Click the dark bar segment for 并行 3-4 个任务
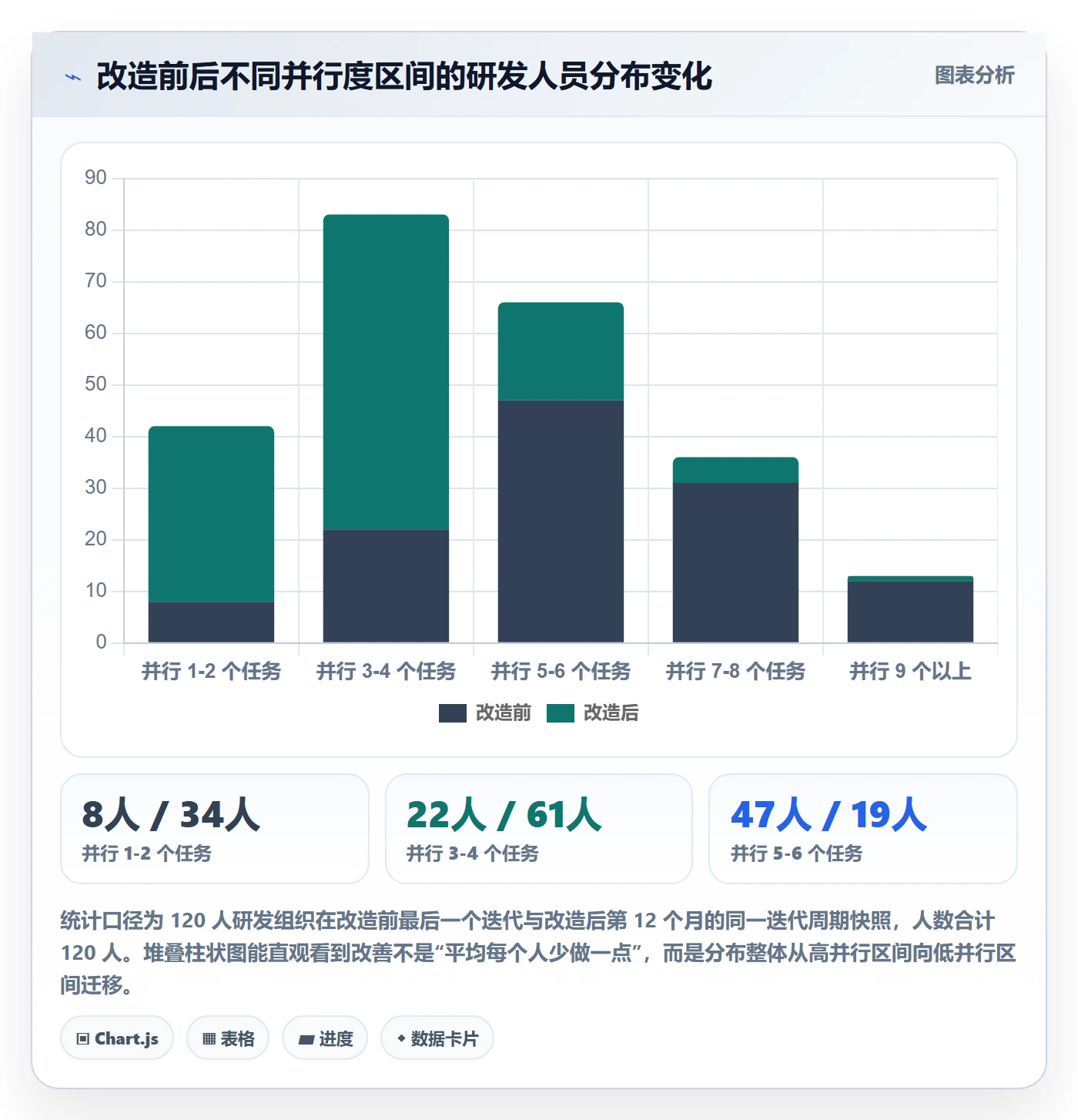1078x1120 pixels. tap(386, 586)
